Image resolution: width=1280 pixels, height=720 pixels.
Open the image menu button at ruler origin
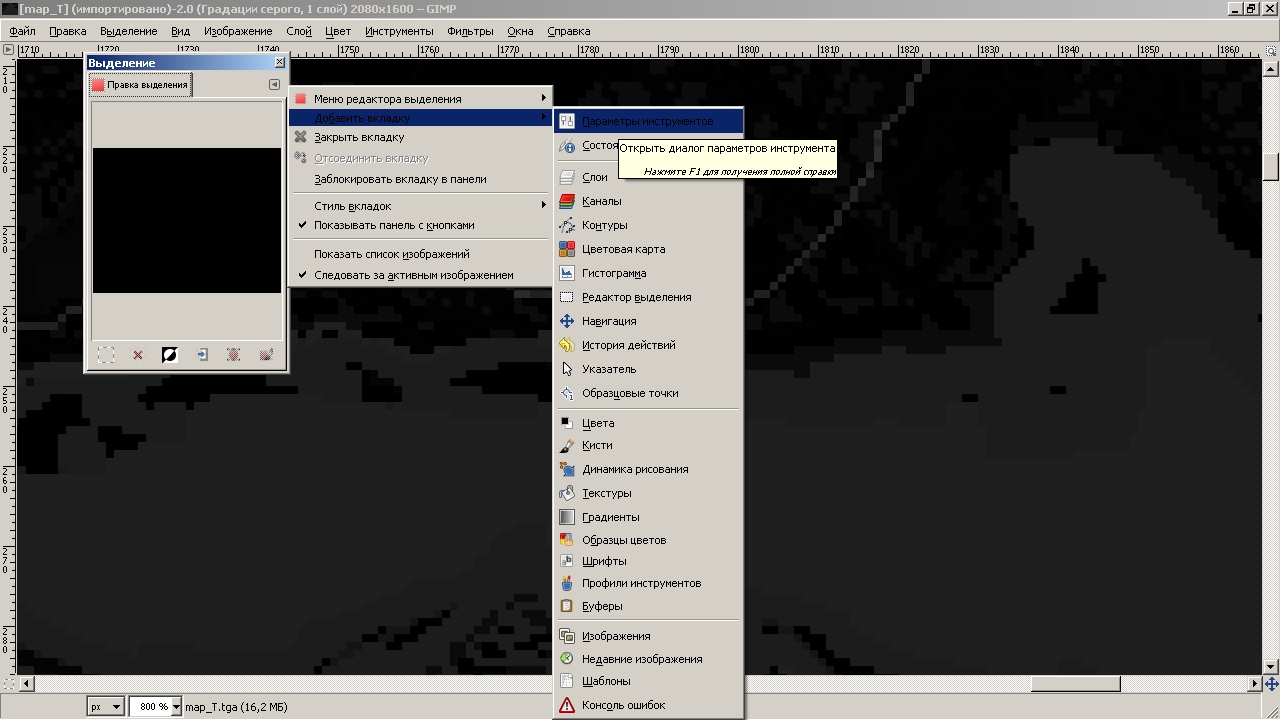8,49
